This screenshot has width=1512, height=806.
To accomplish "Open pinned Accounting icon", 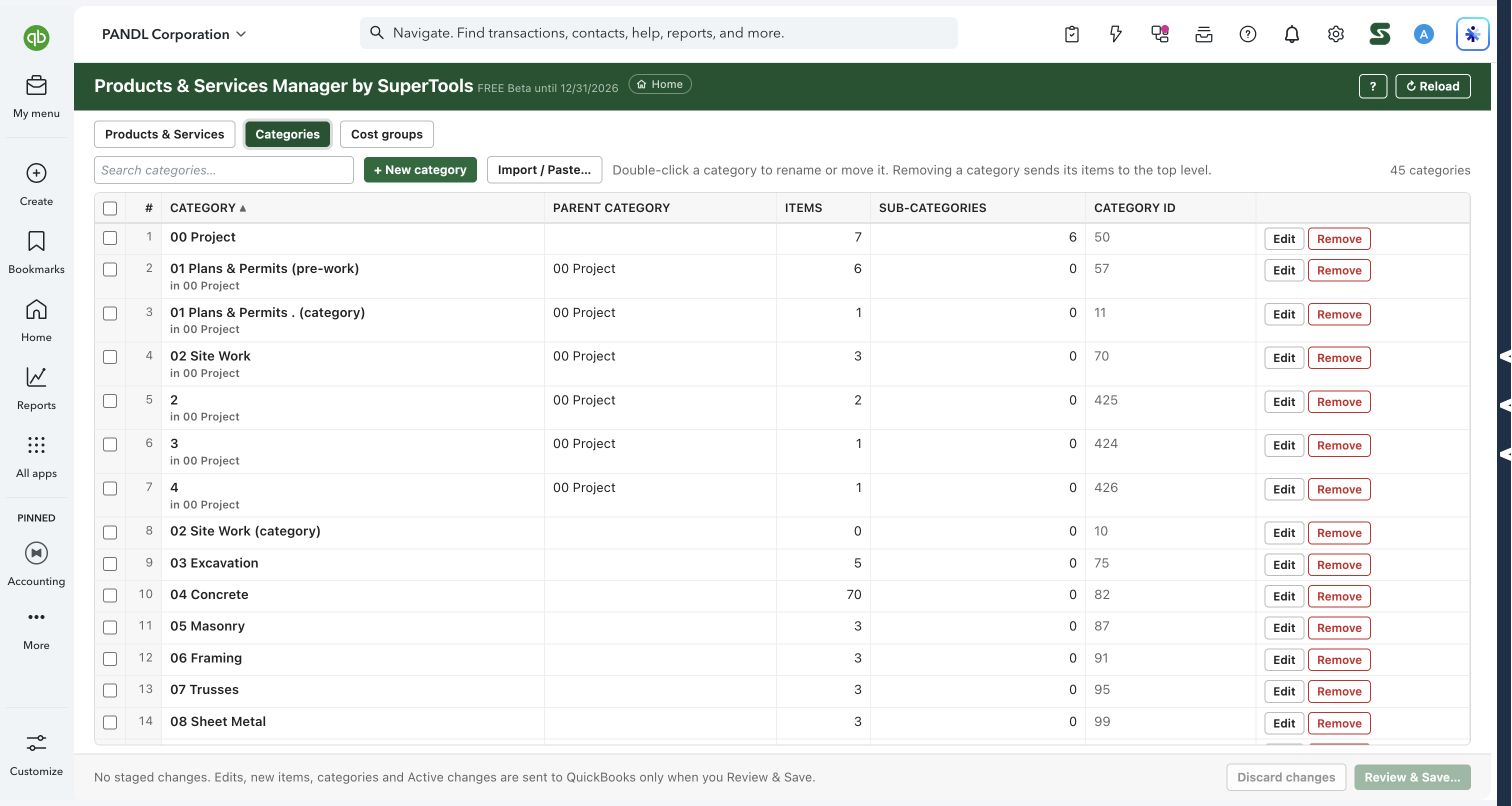I will coord(36,553).
